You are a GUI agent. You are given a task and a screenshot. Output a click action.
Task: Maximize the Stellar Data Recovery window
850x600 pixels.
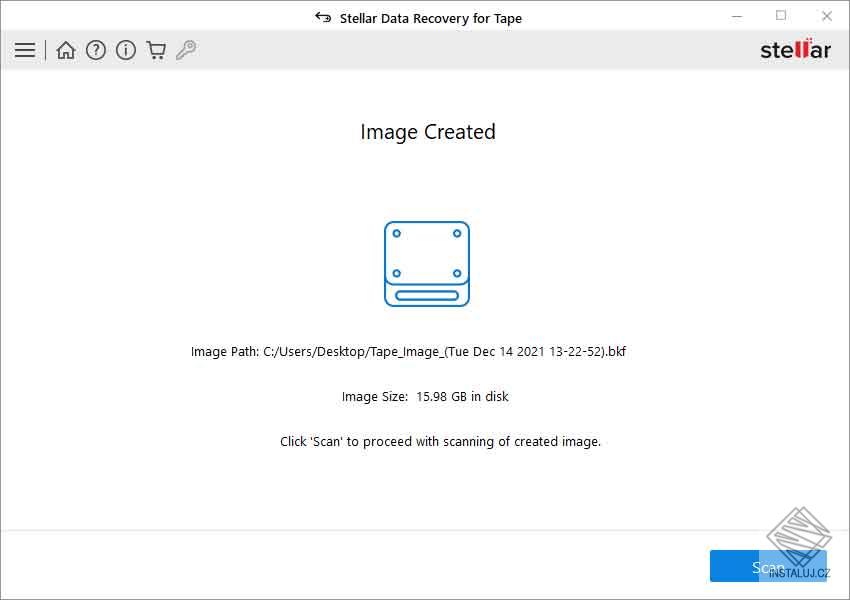(x=781, y=16)
